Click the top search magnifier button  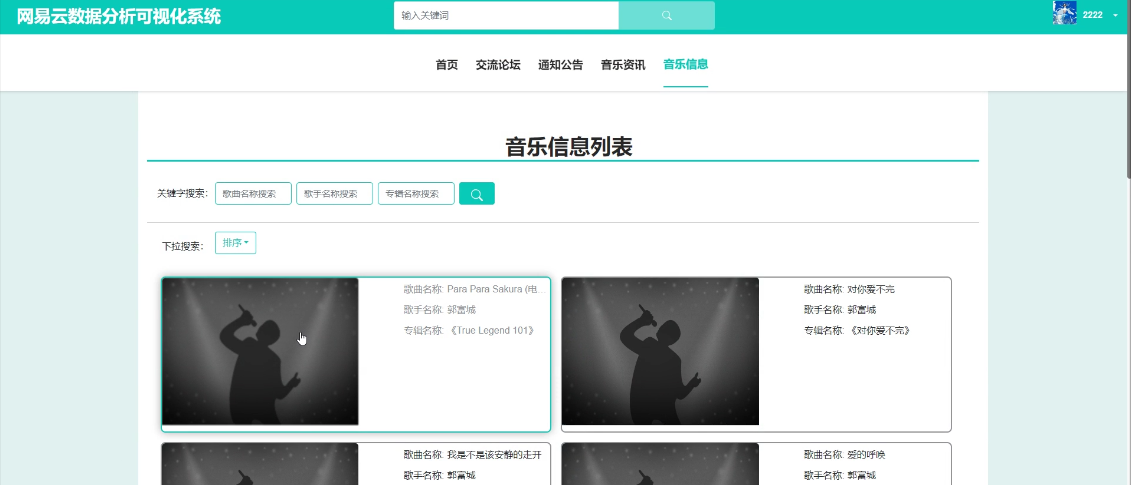click(x=666, y=15)
